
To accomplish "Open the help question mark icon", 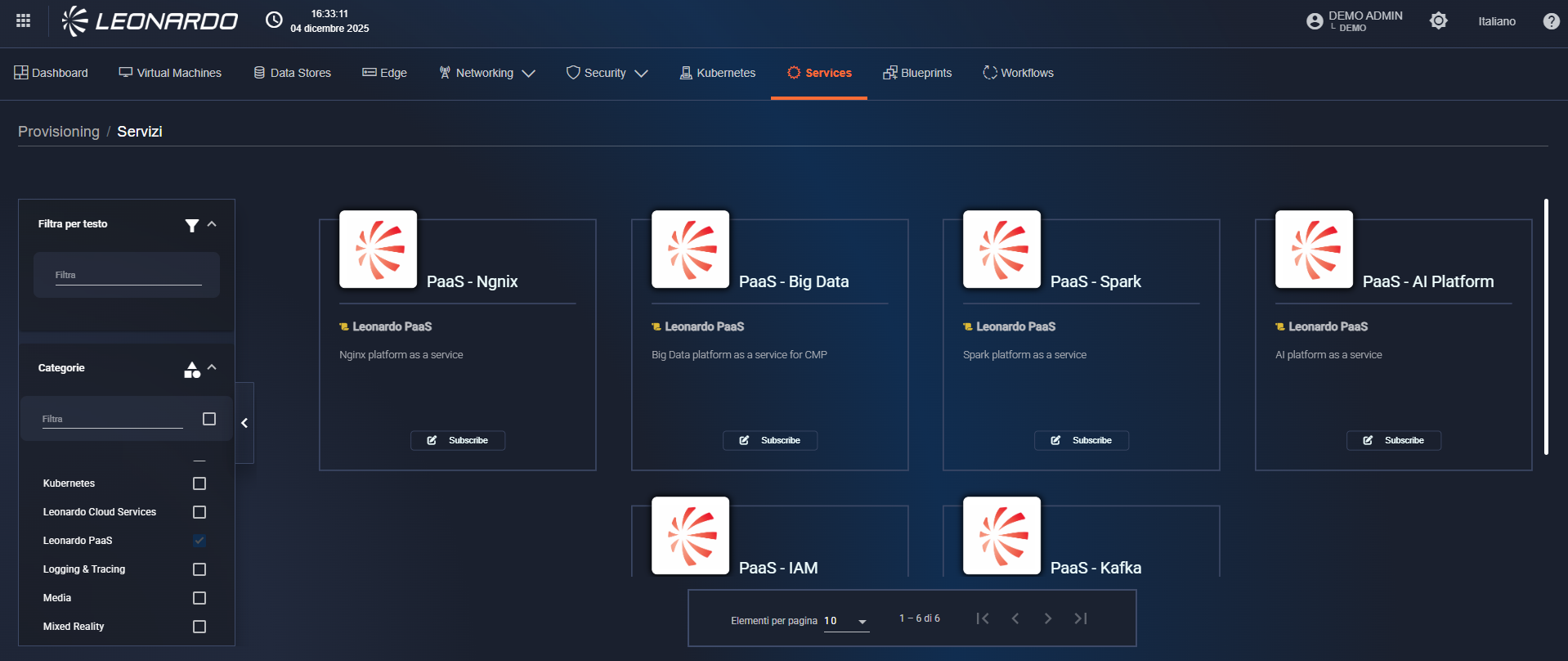I will [1551, 21].
